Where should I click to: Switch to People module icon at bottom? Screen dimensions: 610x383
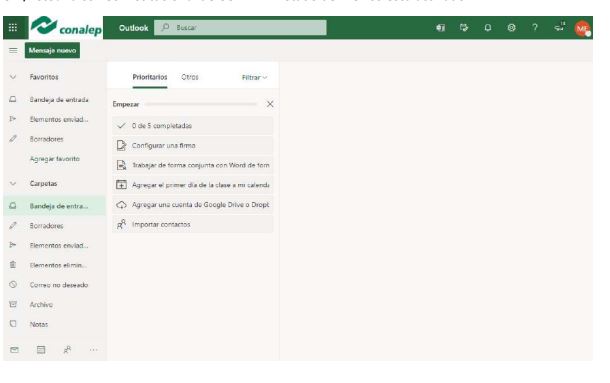[x=67, y=350]
